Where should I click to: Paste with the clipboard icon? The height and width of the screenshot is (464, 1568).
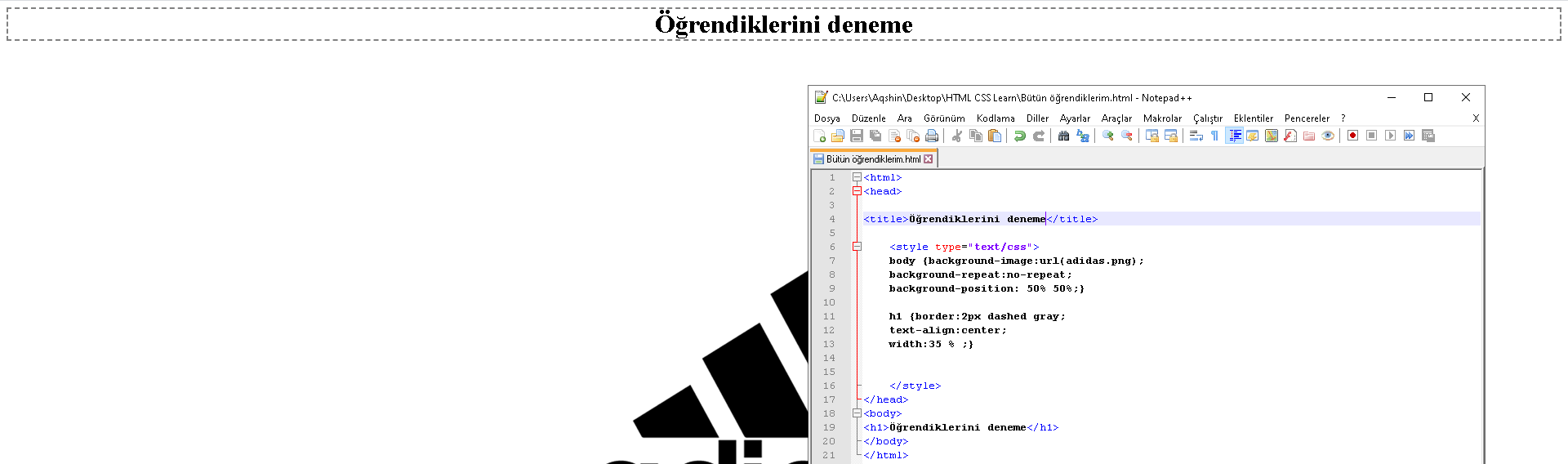(x=995, y=136)
